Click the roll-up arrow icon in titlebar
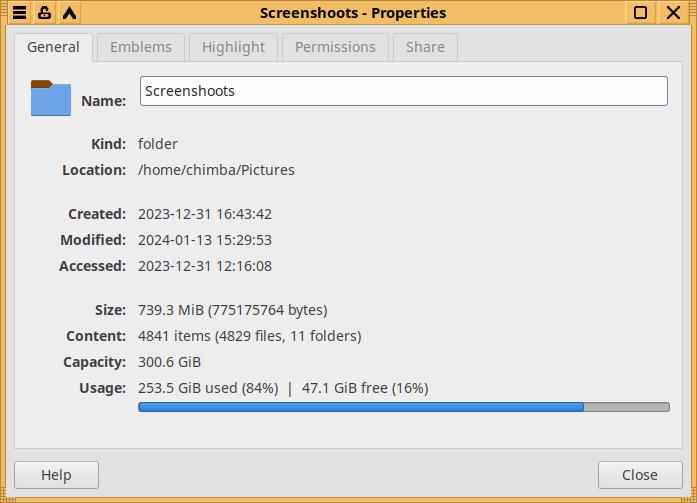This screenshot has width=697, height=503. coord(69,13)
